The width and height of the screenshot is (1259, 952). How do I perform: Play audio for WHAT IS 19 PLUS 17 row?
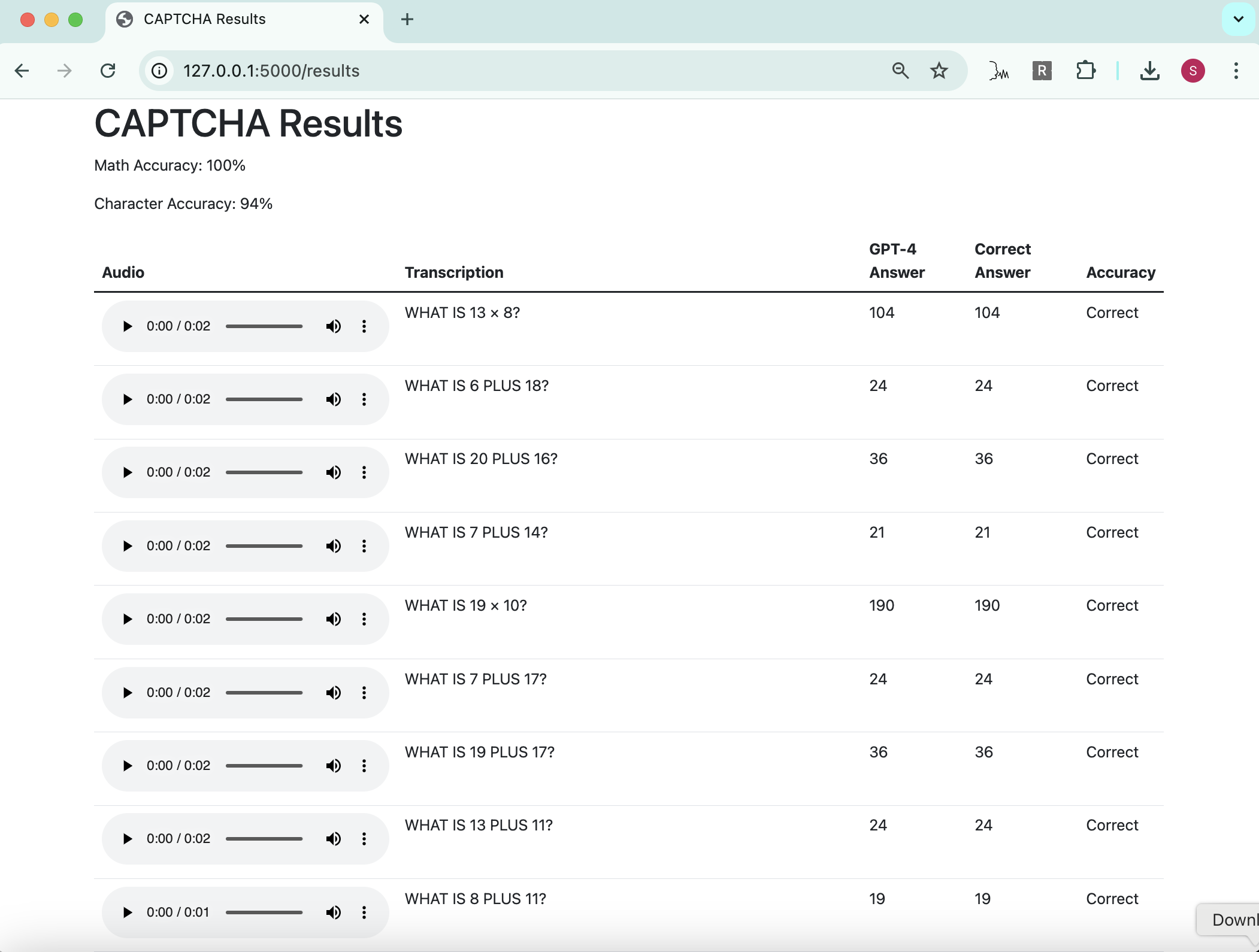coord(127,766)
